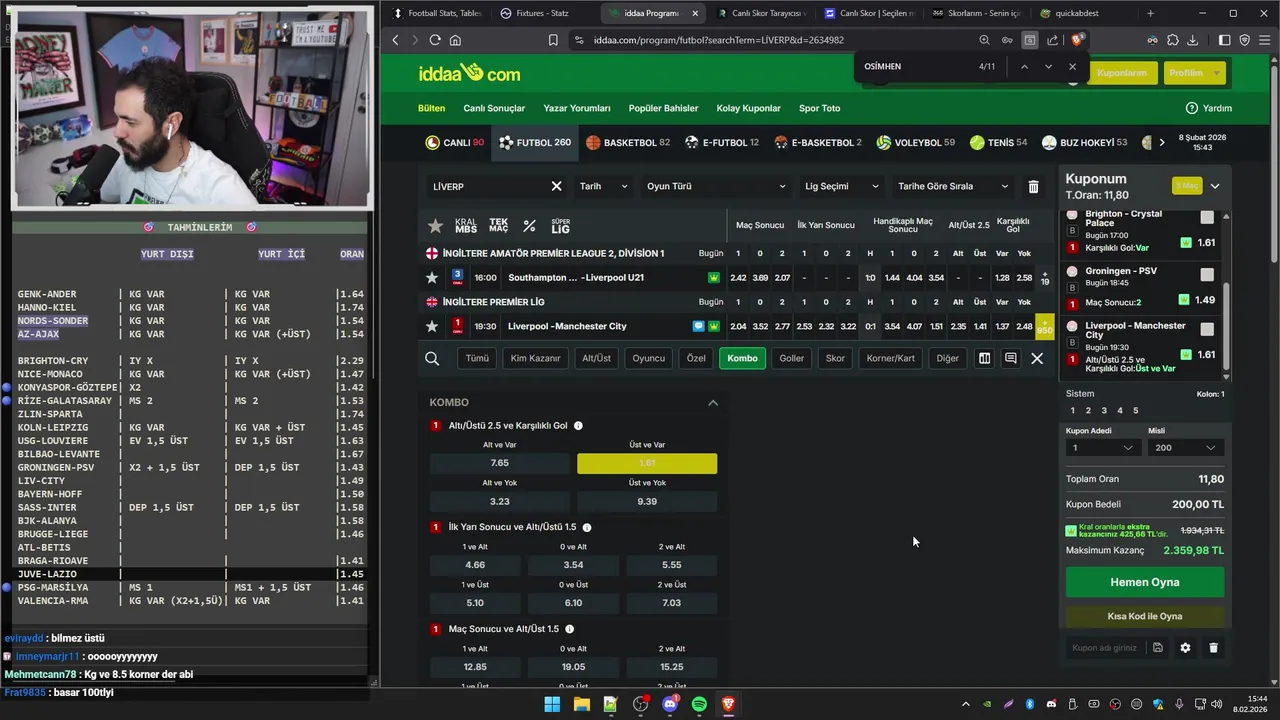Click the Kupon adı giriniz field
Viewport: 1280px width, 720px height.
pos(1105,648)
